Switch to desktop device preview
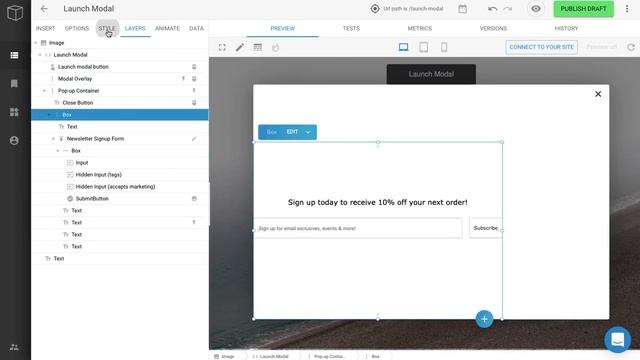640x360 pixels. point(403,47)
